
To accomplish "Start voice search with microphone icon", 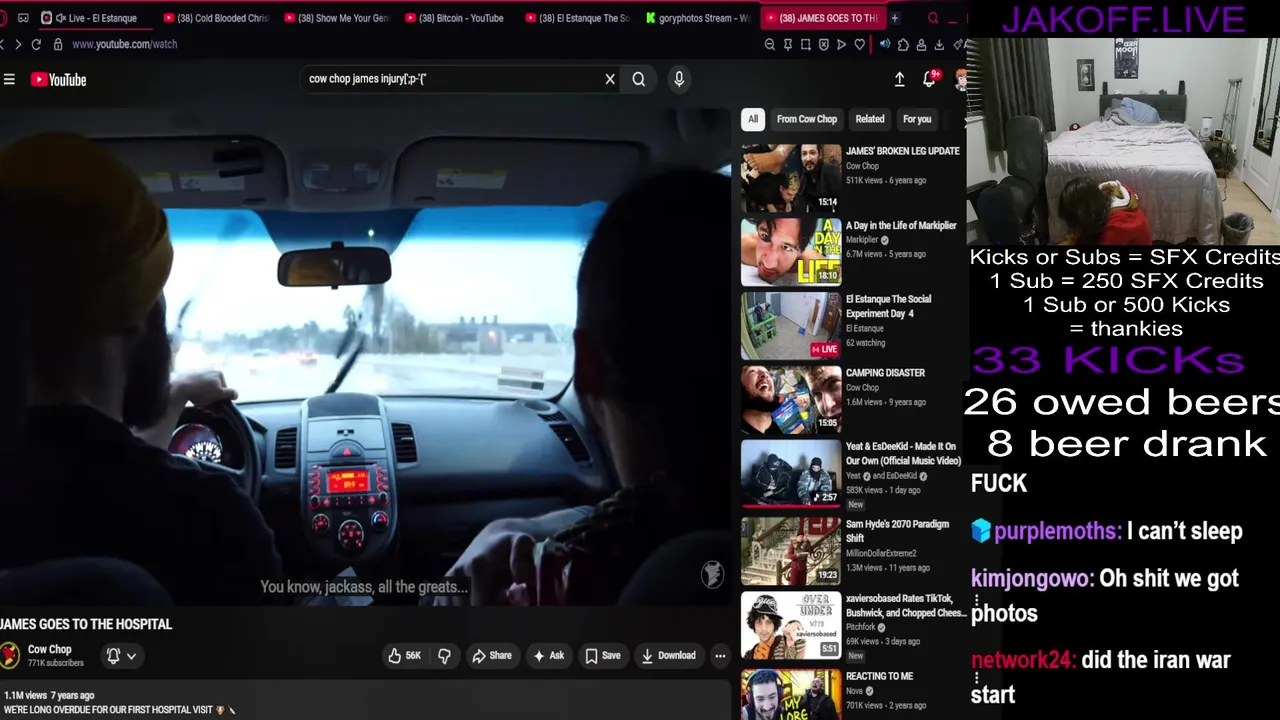I will click(679, 79).
